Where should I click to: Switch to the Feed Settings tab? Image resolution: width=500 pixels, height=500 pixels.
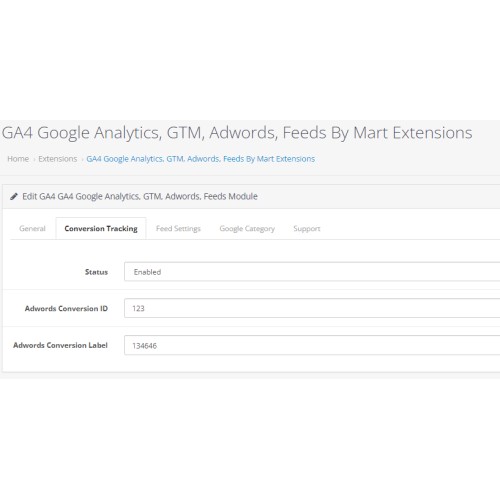coord(178,229)
